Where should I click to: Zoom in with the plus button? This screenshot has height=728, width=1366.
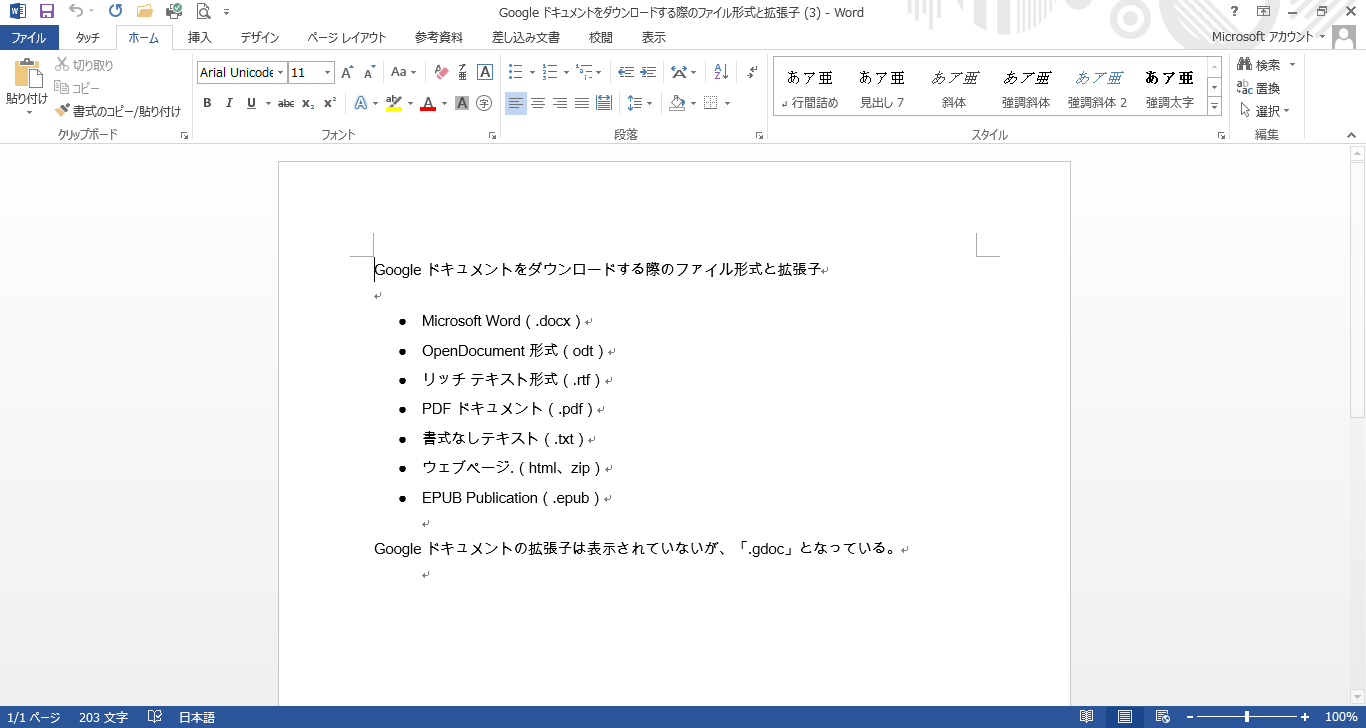coord(1305,717)
